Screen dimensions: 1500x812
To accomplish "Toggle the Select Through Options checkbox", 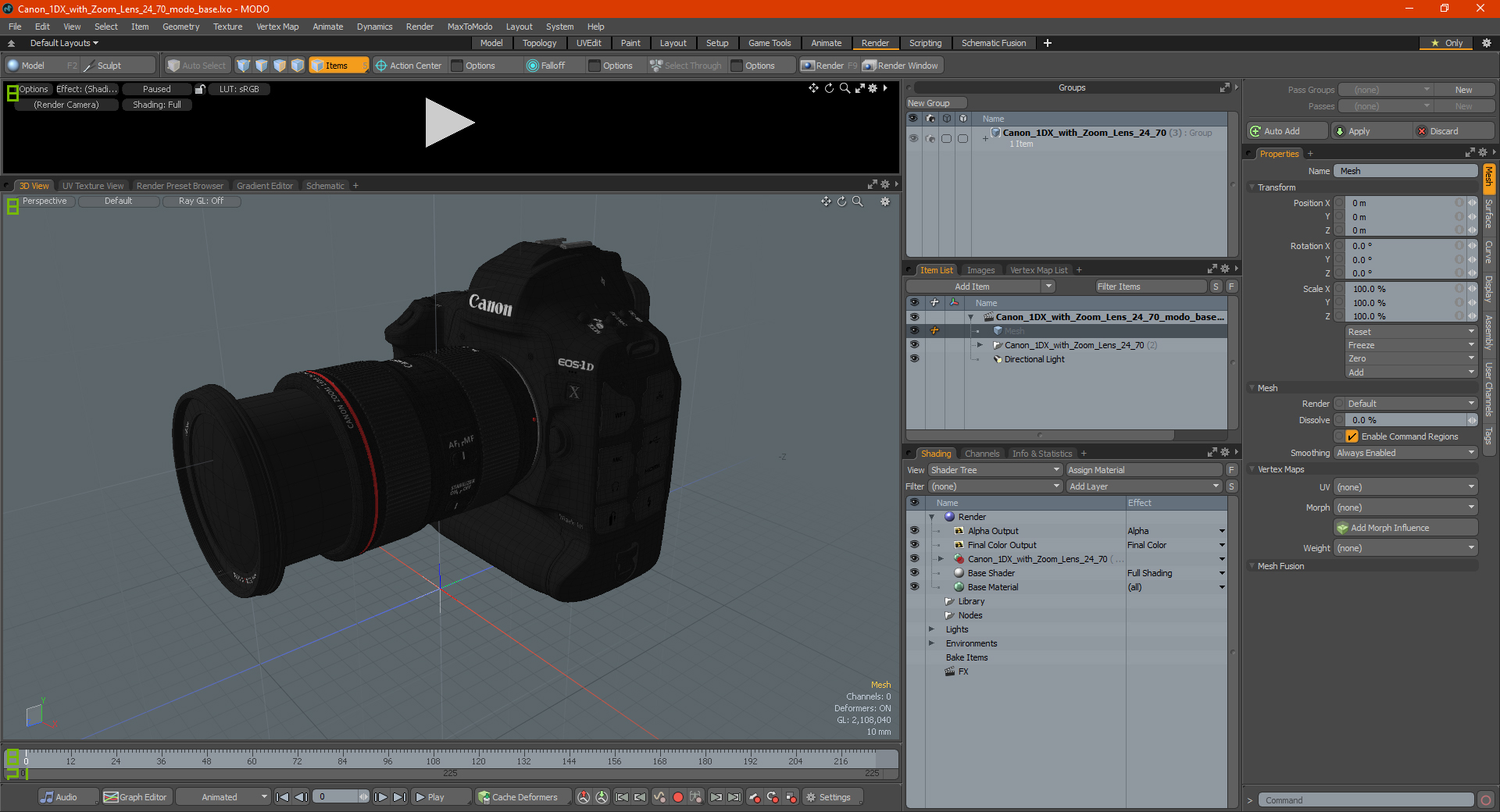I will pyautogui.click(x=737, y=66).
